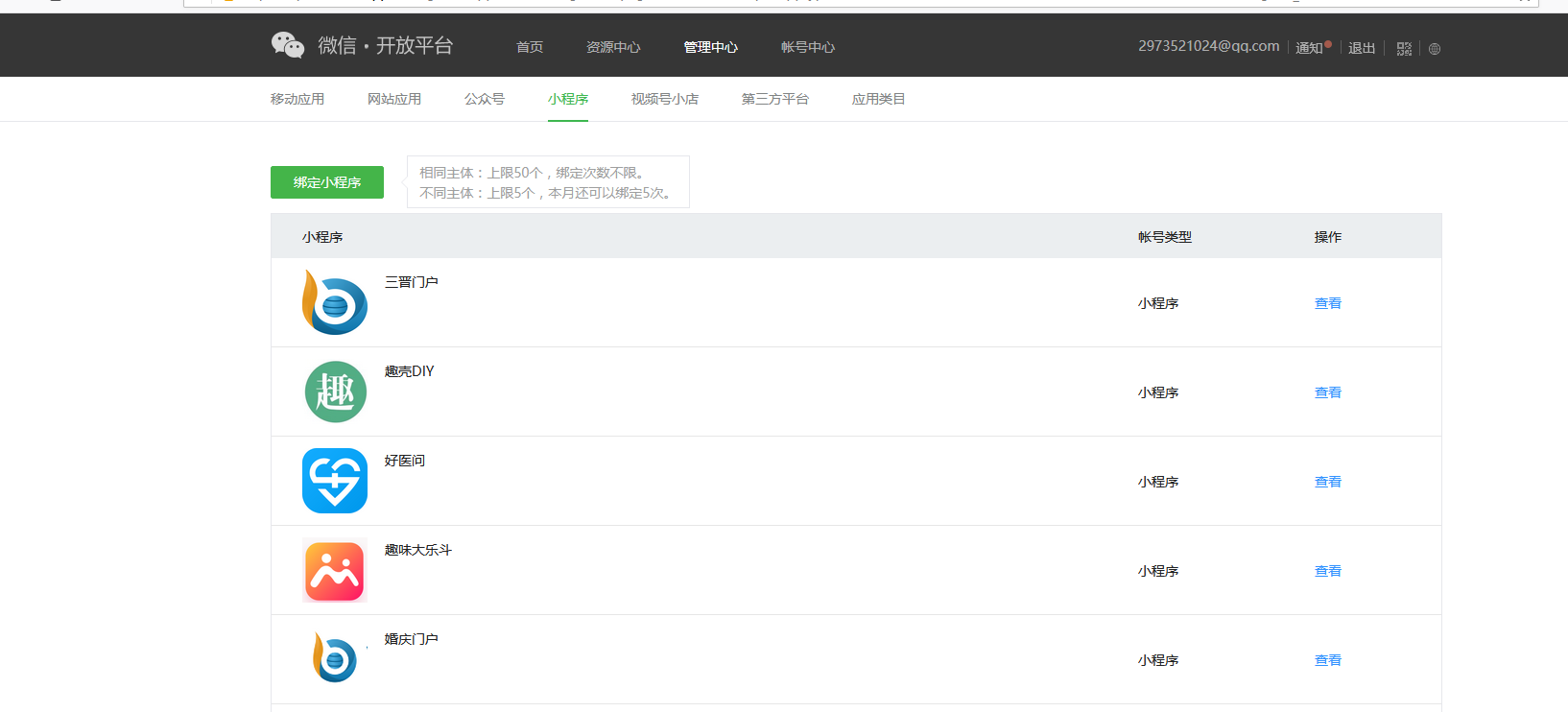
Task: Switch to the 公众号 tab
Action: click(485, 99)
